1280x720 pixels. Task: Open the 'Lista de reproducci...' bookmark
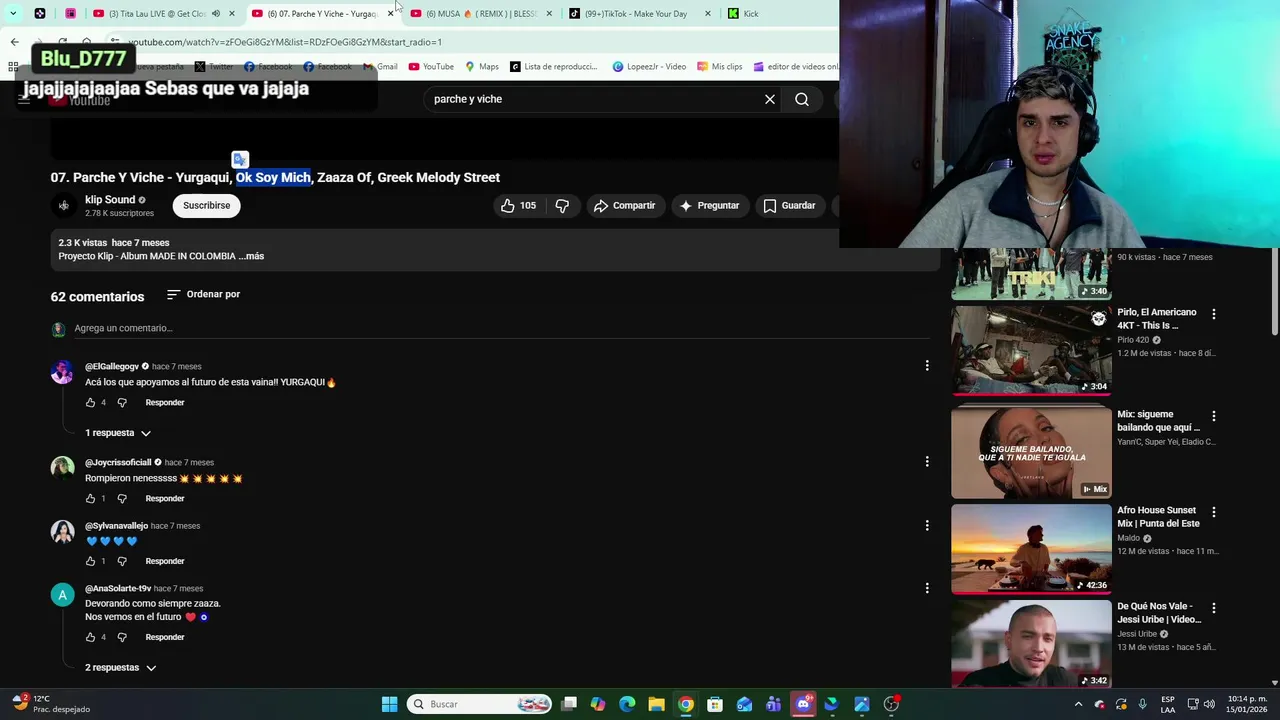(x=553, y=66)
